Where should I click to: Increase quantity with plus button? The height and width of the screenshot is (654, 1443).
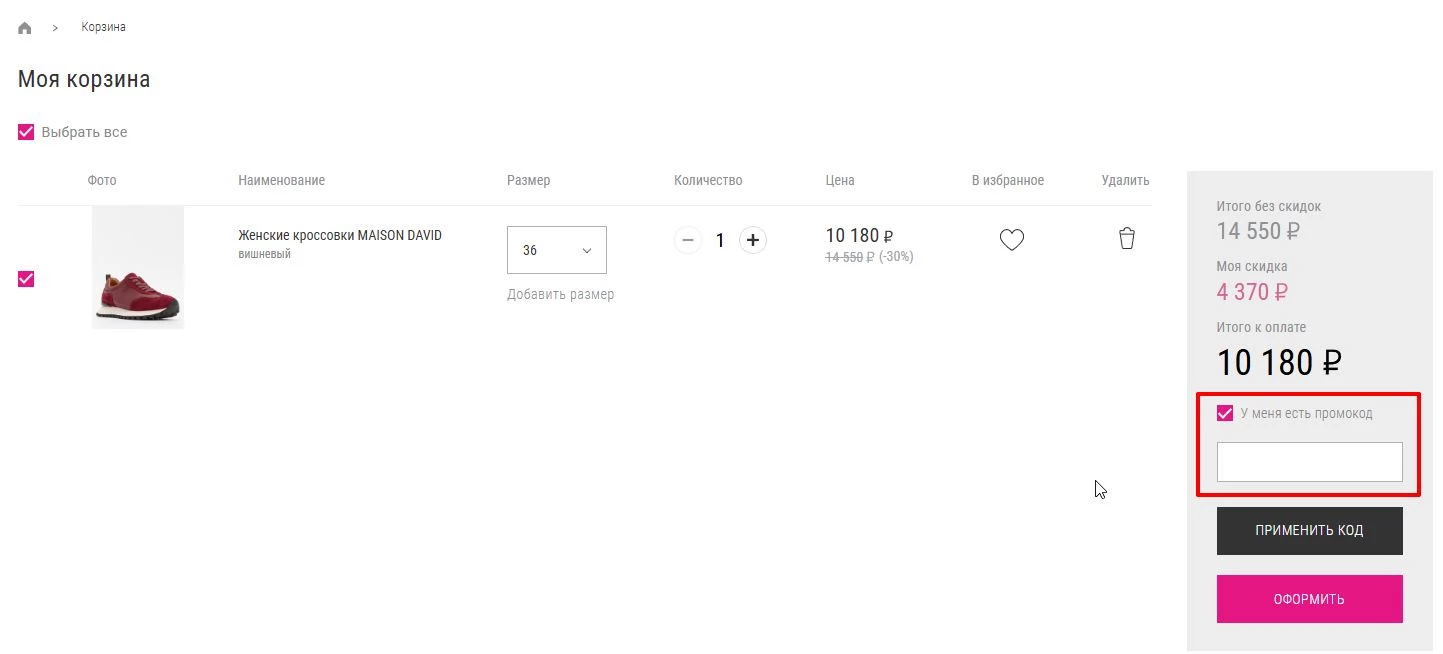(753, 240)
